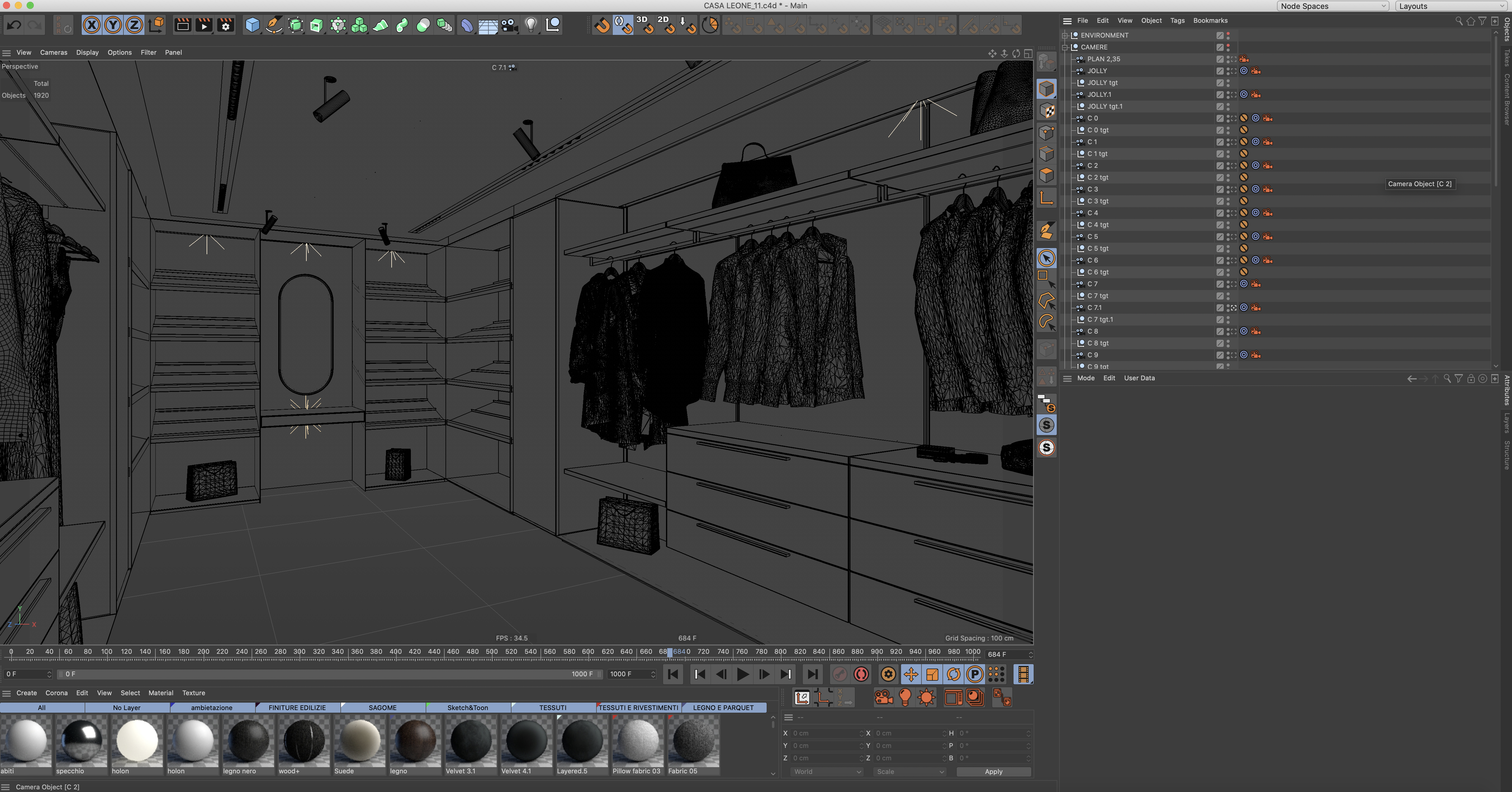The width and height of the screenshot is (1512, 792).
Task: Click the Undo arrow icon
Action: (14, 25)
